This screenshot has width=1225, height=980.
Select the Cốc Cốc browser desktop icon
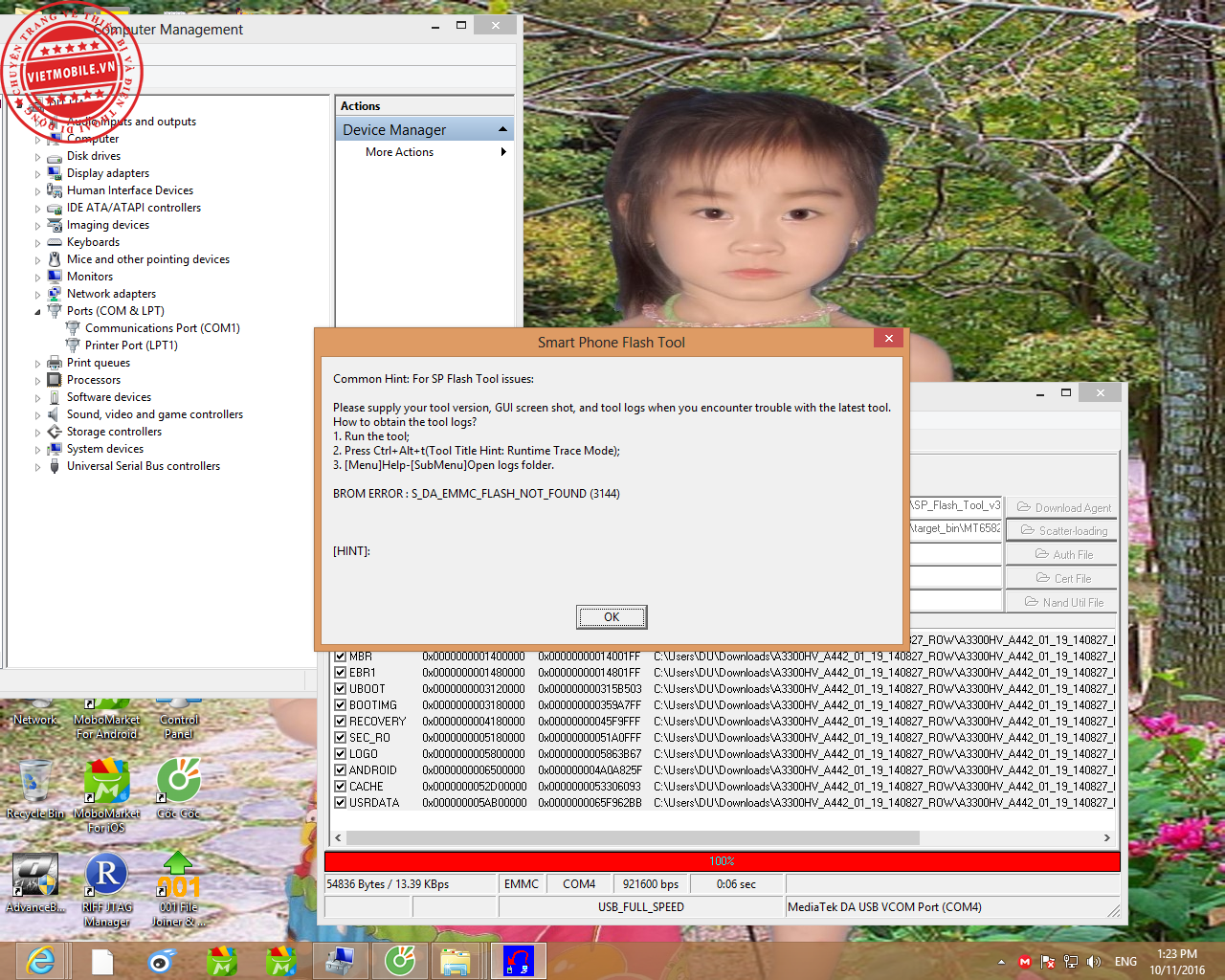(179, 782)
